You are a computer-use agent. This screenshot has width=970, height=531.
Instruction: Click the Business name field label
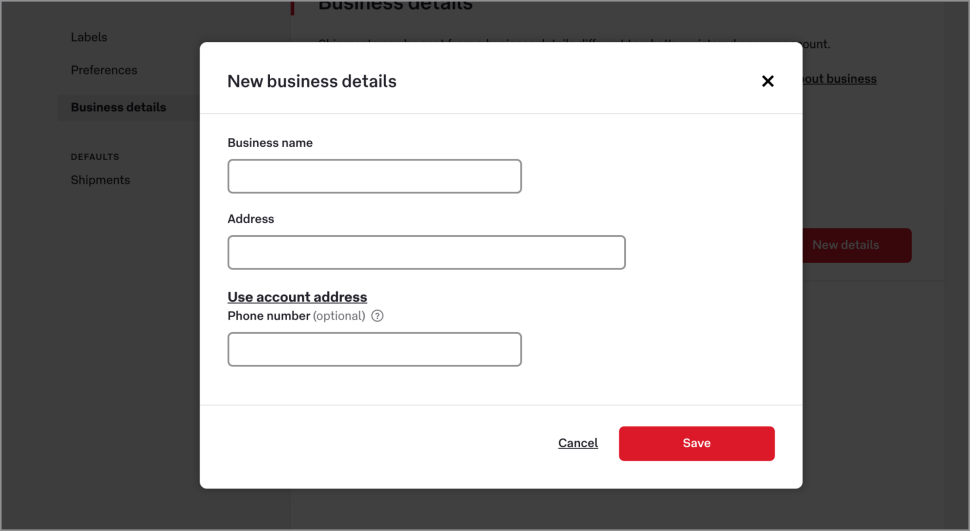[270, 143]
